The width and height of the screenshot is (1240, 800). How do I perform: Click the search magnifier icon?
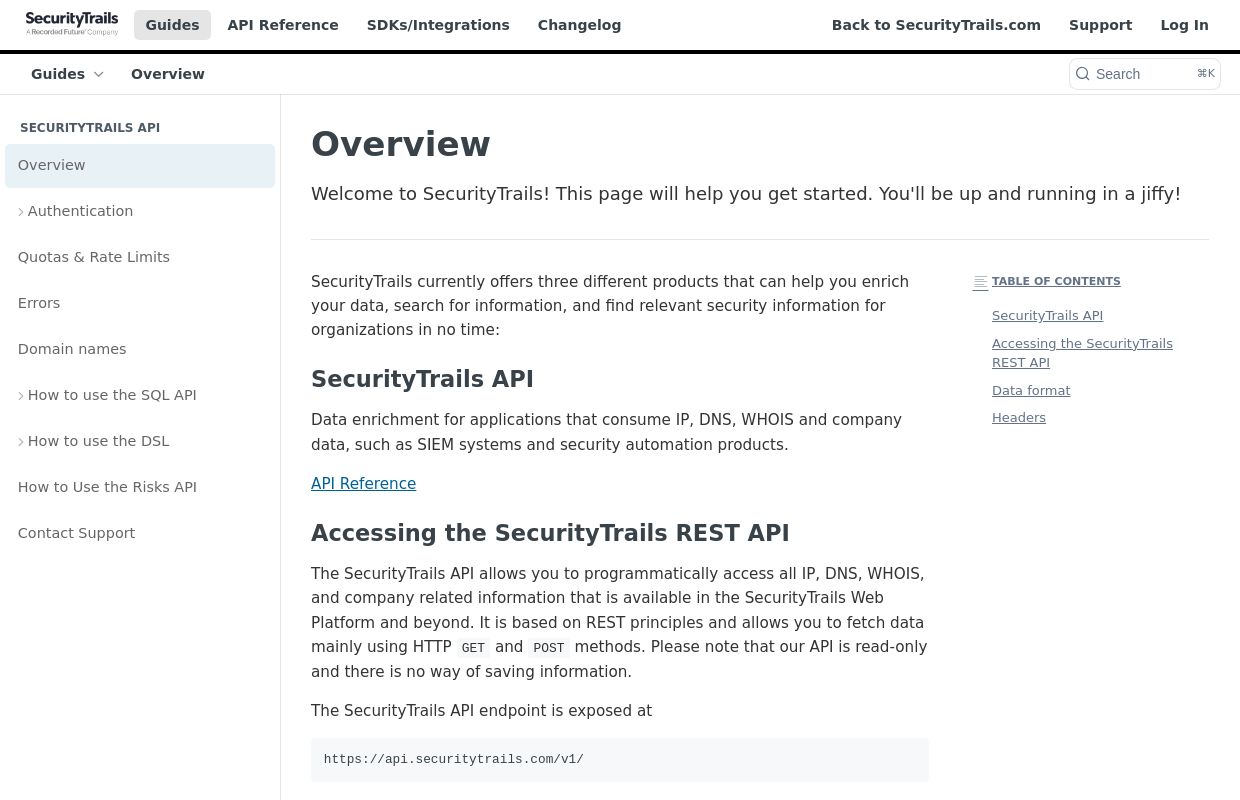tap(1083, 74)
